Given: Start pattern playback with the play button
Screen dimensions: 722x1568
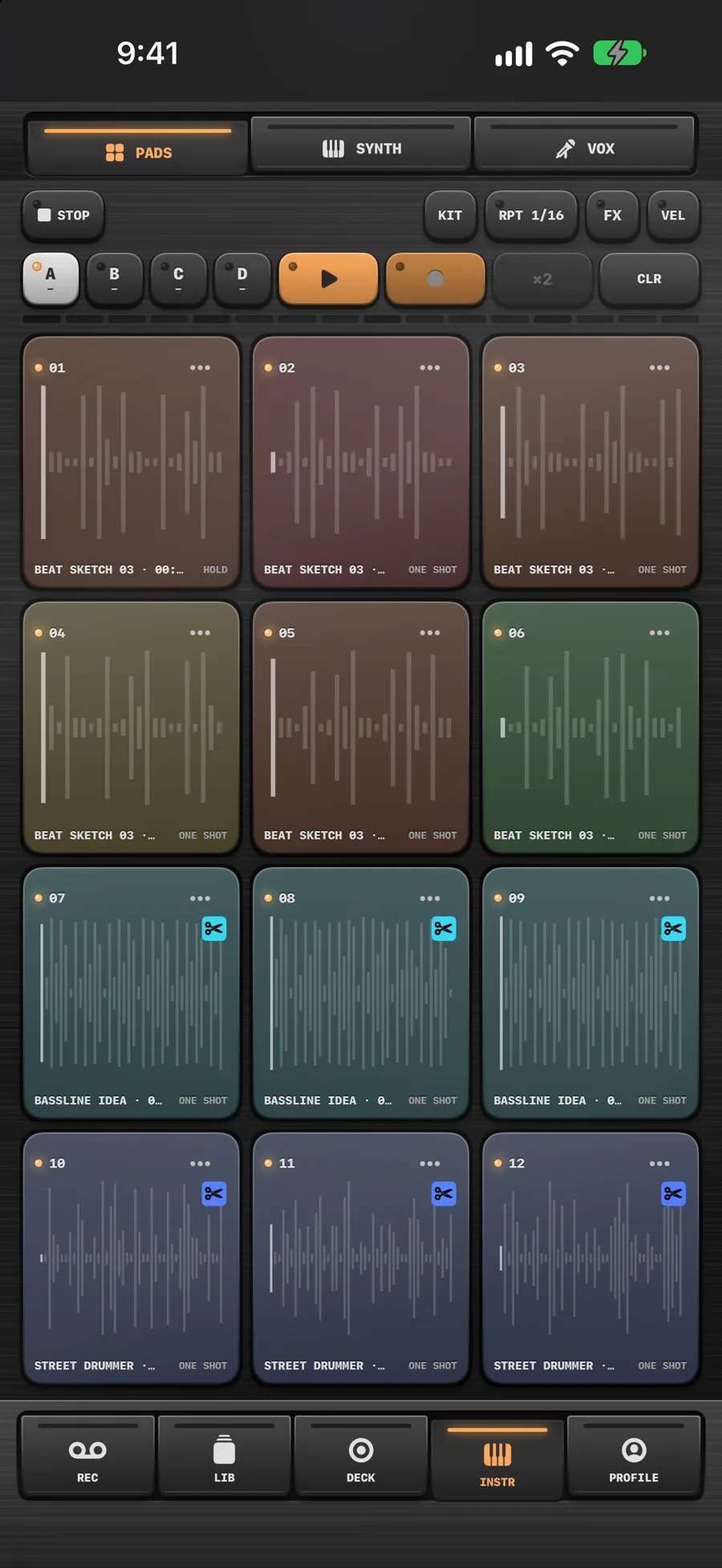Looking at the screenshot, I should (328, 279).
